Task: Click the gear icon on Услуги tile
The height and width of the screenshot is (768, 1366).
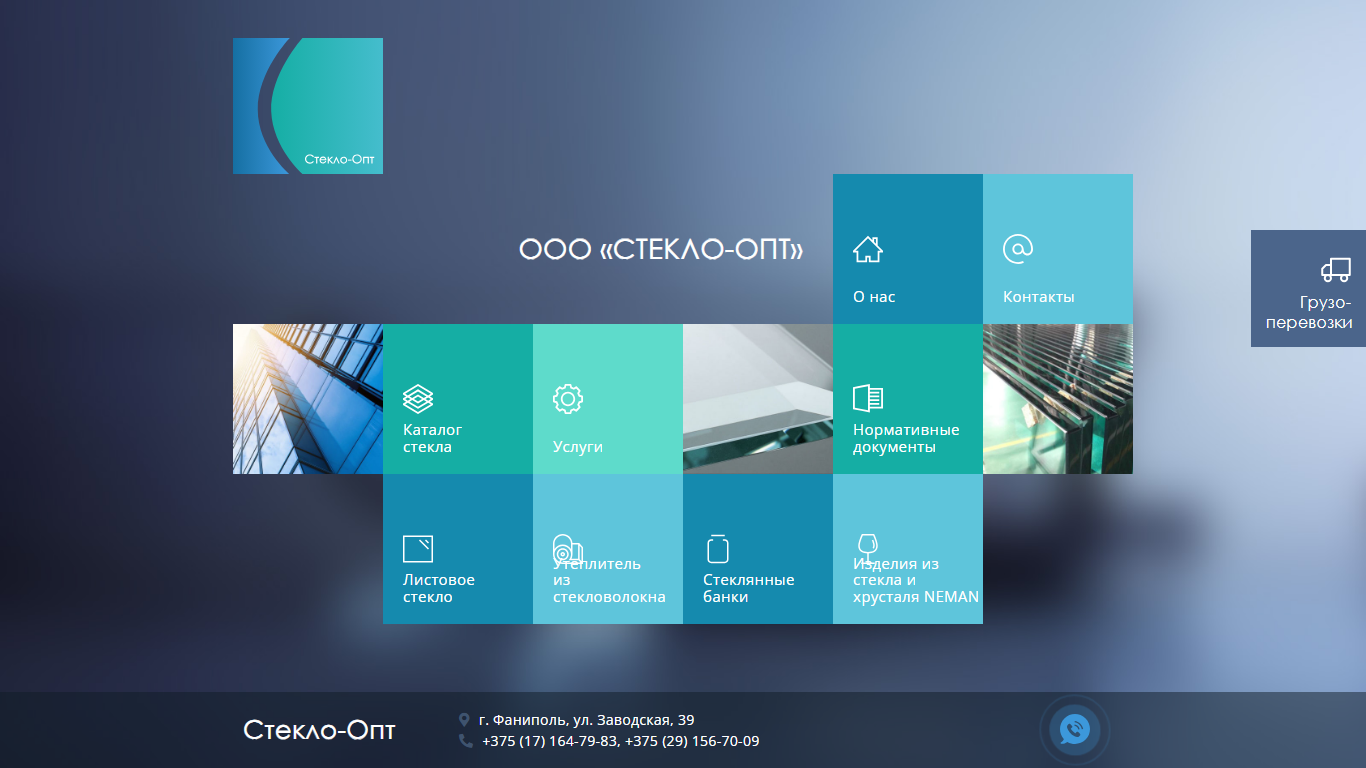Action: (x=568, y=399)
